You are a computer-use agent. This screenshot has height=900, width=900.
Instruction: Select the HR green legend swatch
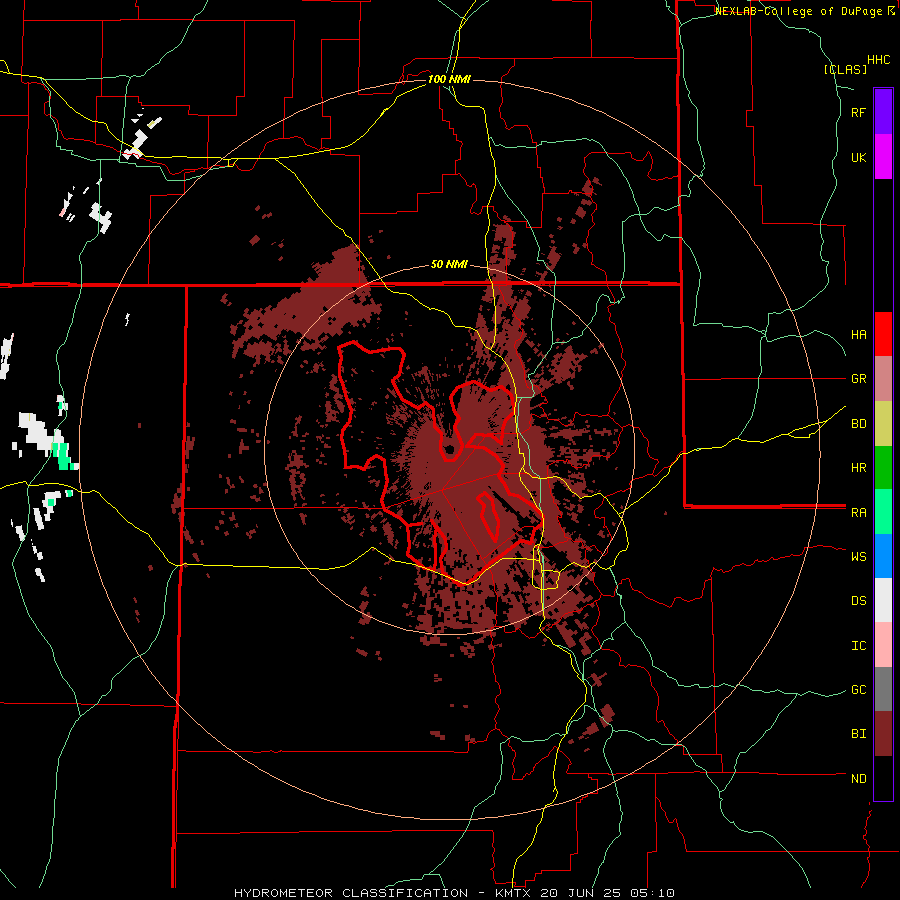click(x=883, y=467)
